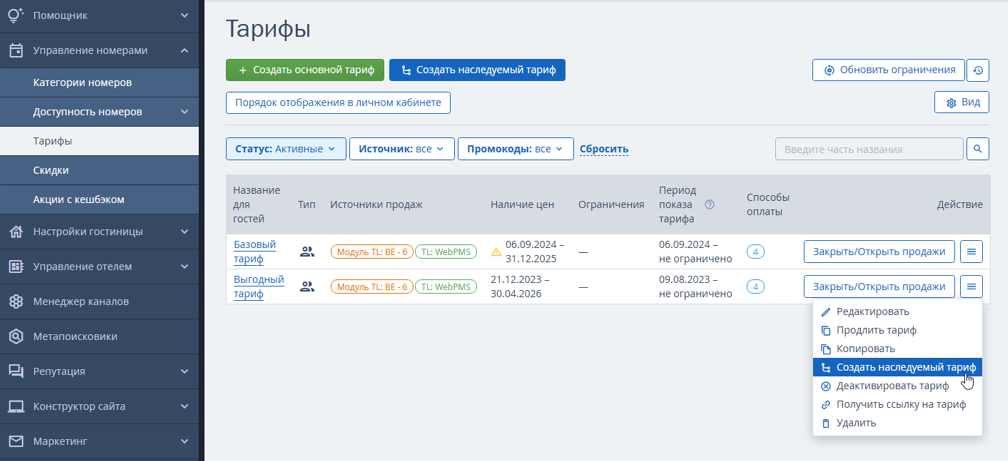
Task: Open Категории номеров sidebar item
Action: point(99,83)
